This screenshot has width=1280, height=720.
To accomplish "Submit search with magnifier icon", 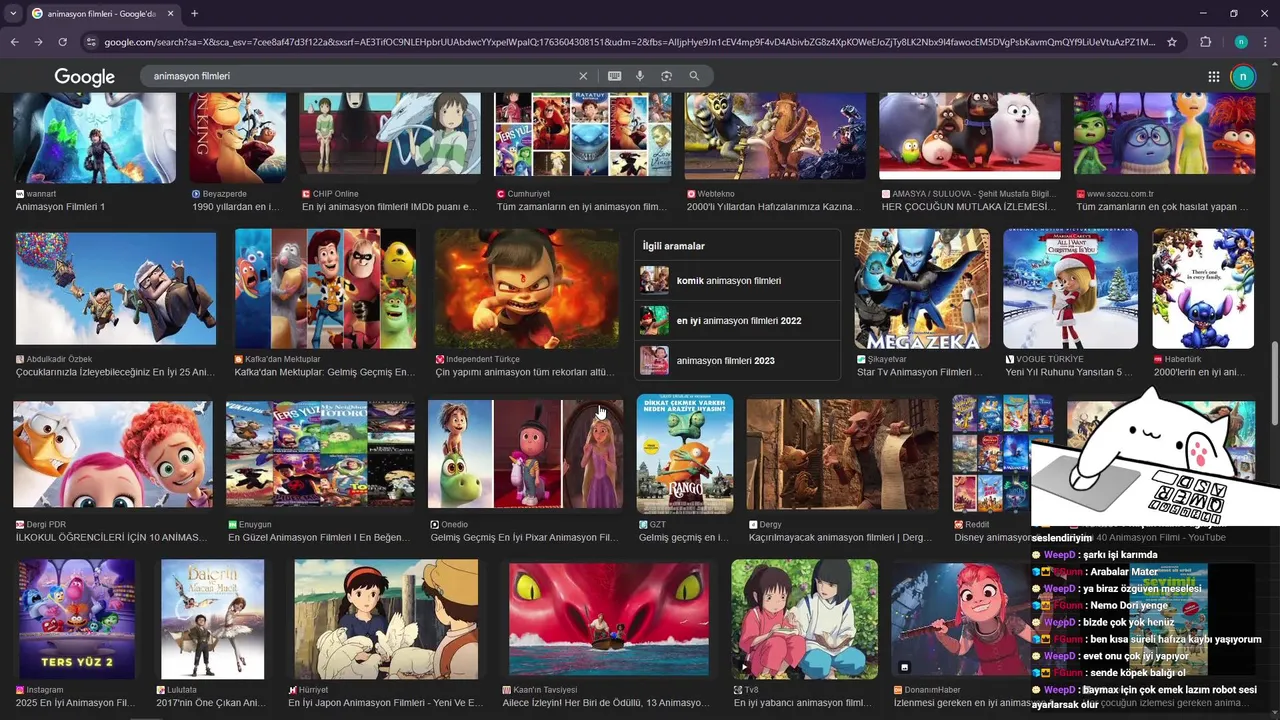I will 694,76.
